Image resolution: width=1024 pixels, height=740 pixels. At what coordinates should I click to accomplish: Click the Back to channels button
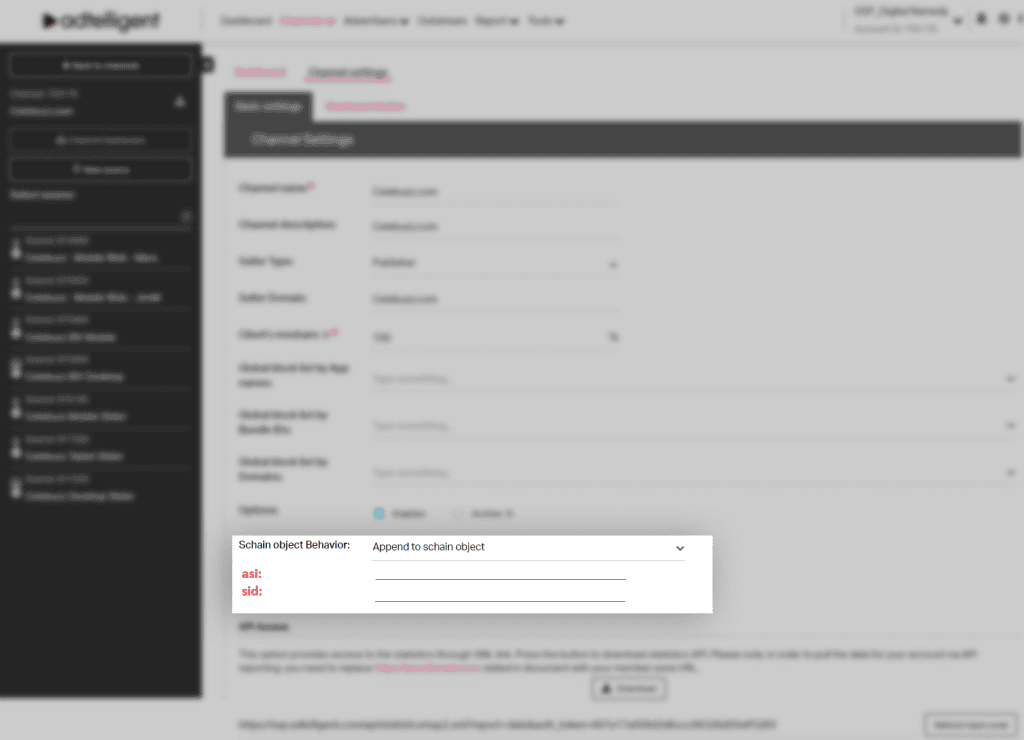101,65
